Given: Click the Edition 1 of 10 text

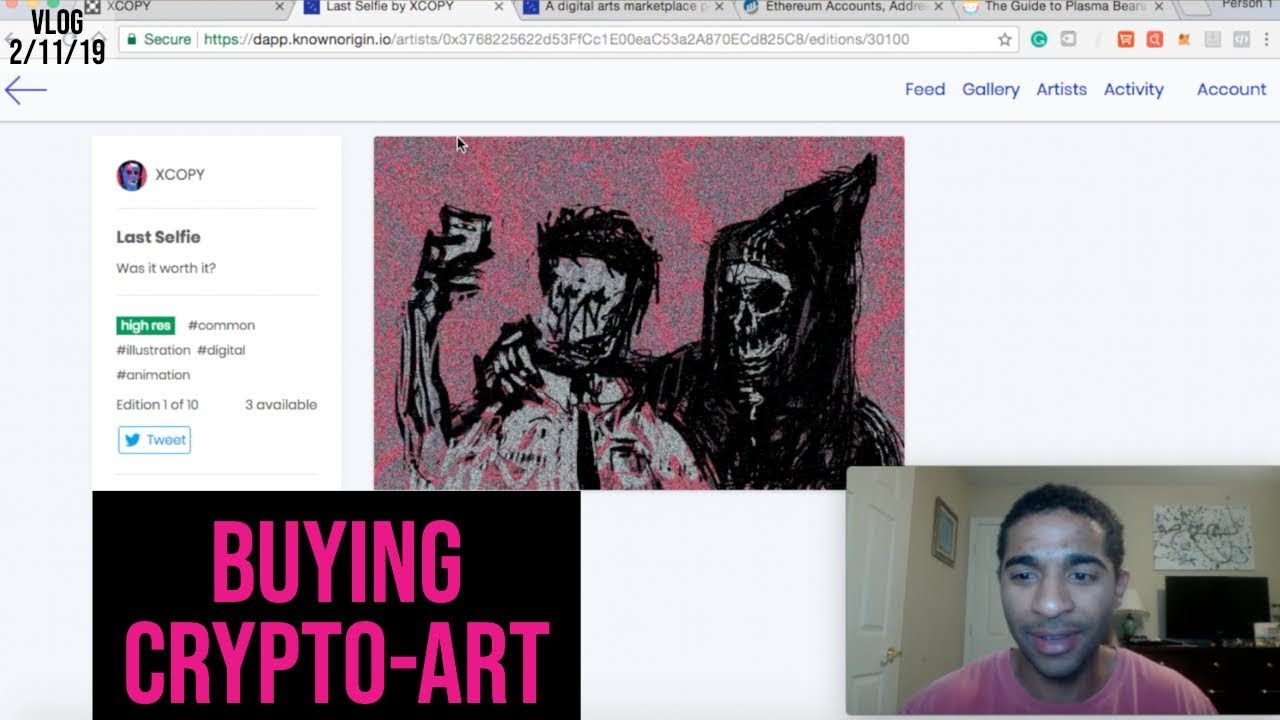Looking at the screenshot, I should (157, 405).
